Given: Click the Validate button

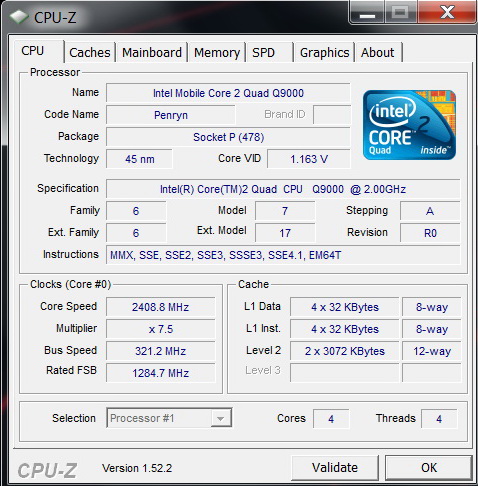Looking at the screenshot, I should 335,468.
